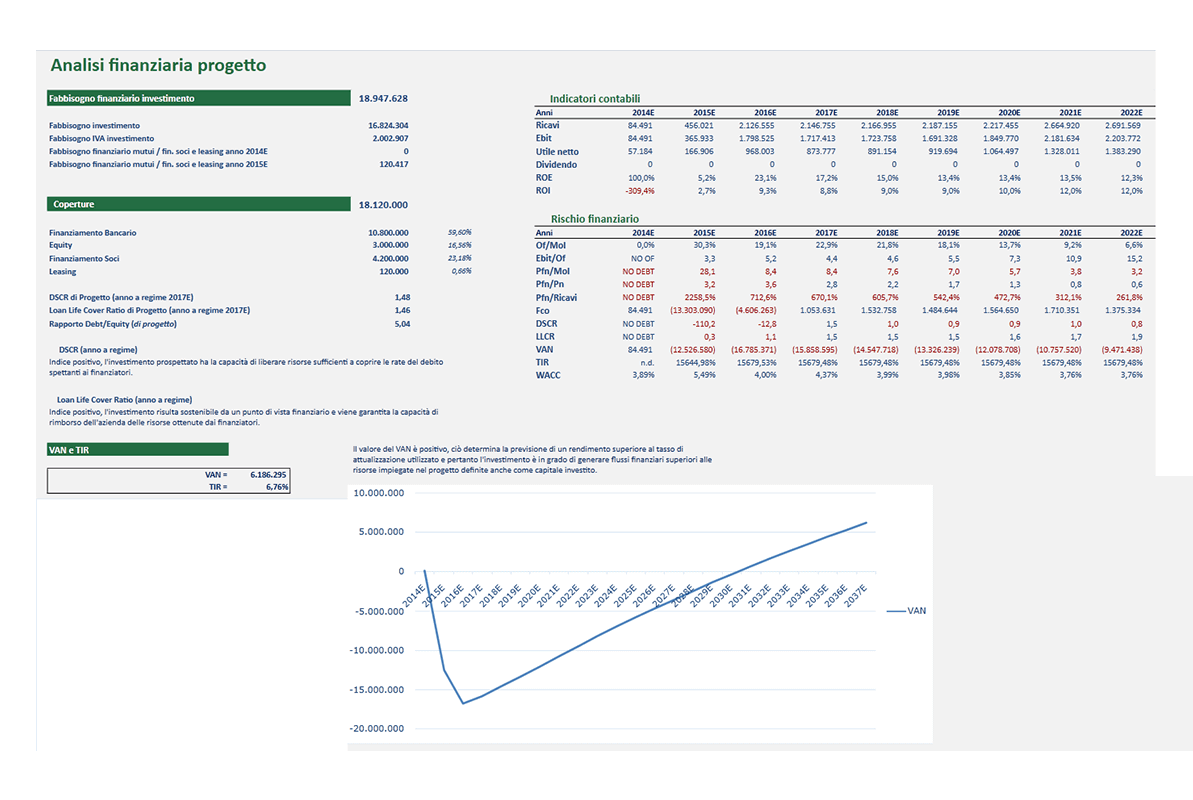Click the 2037E label on chart axis
The width and height of the screenshot is (1193, 800).
[856, 594]
